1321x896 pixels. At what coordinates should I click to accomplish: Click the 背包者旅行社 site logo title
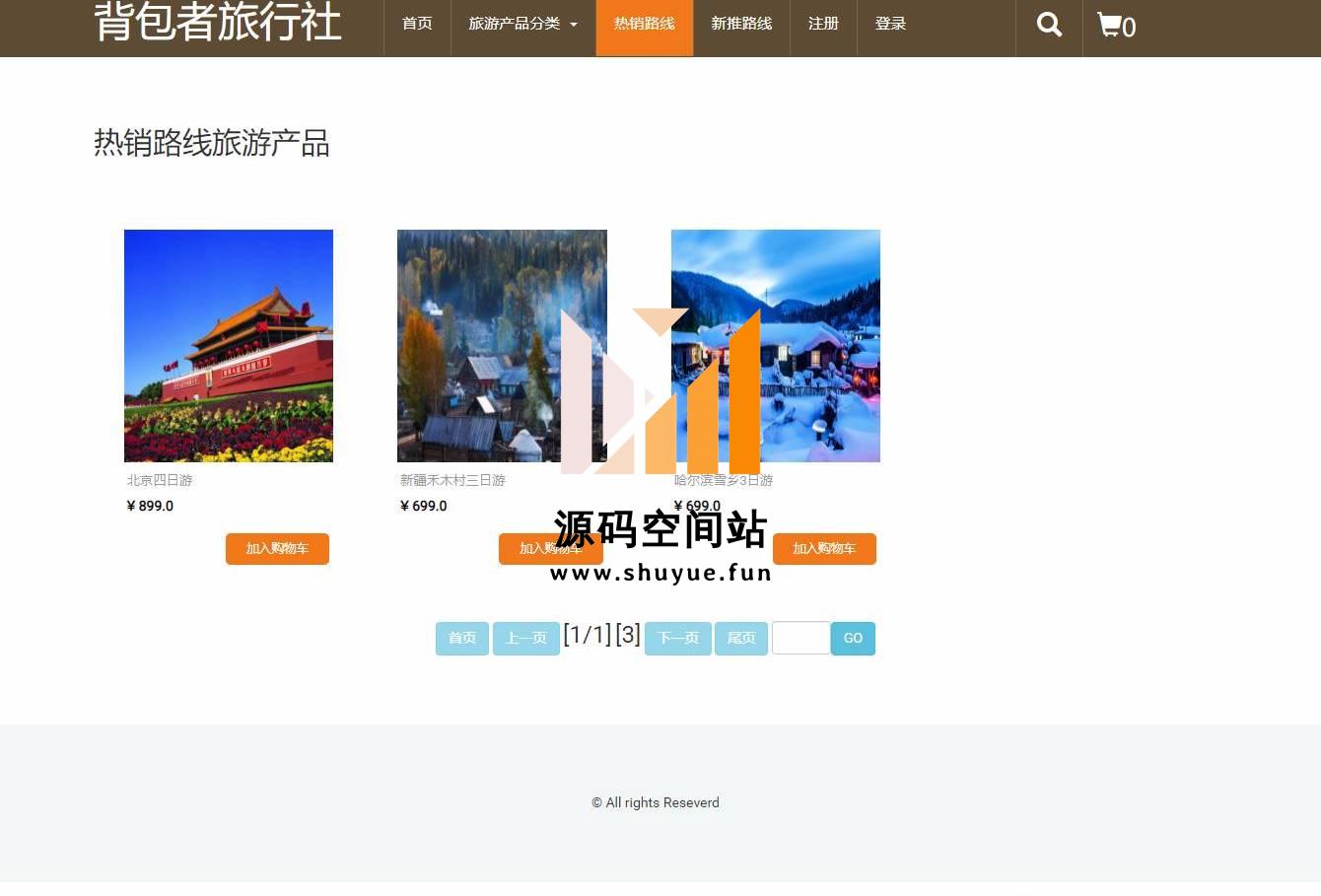218,22
